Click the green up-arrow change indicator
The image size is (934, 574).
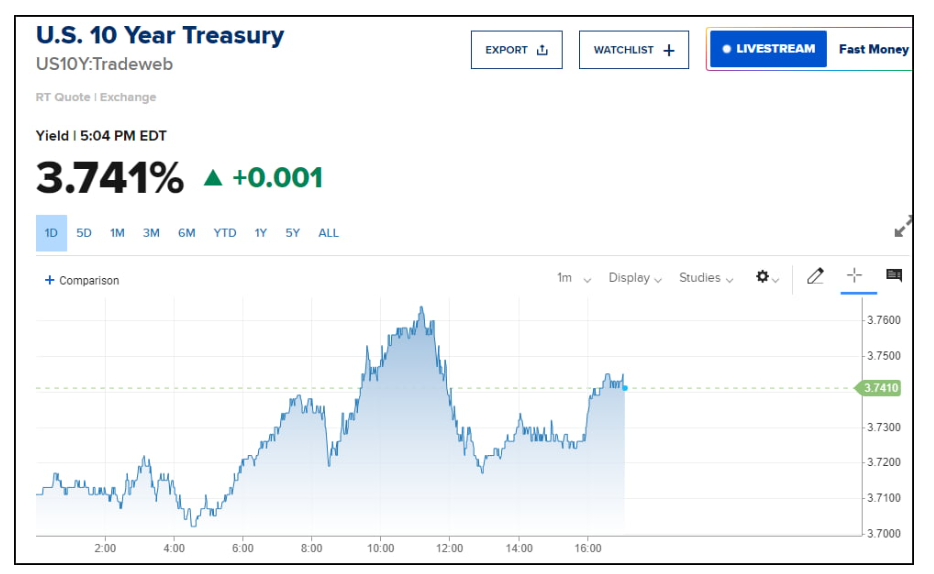tap(212, 178)
